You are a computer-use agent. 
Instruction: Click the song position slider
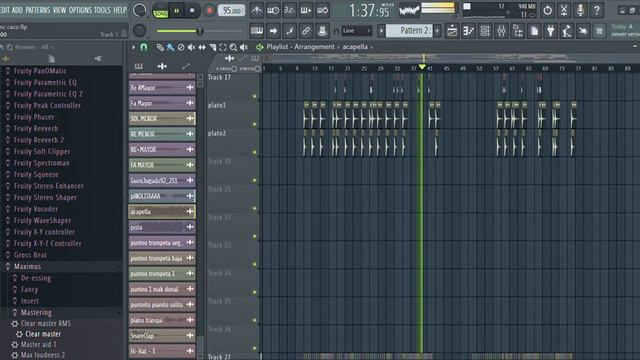(x=199, y=31)
